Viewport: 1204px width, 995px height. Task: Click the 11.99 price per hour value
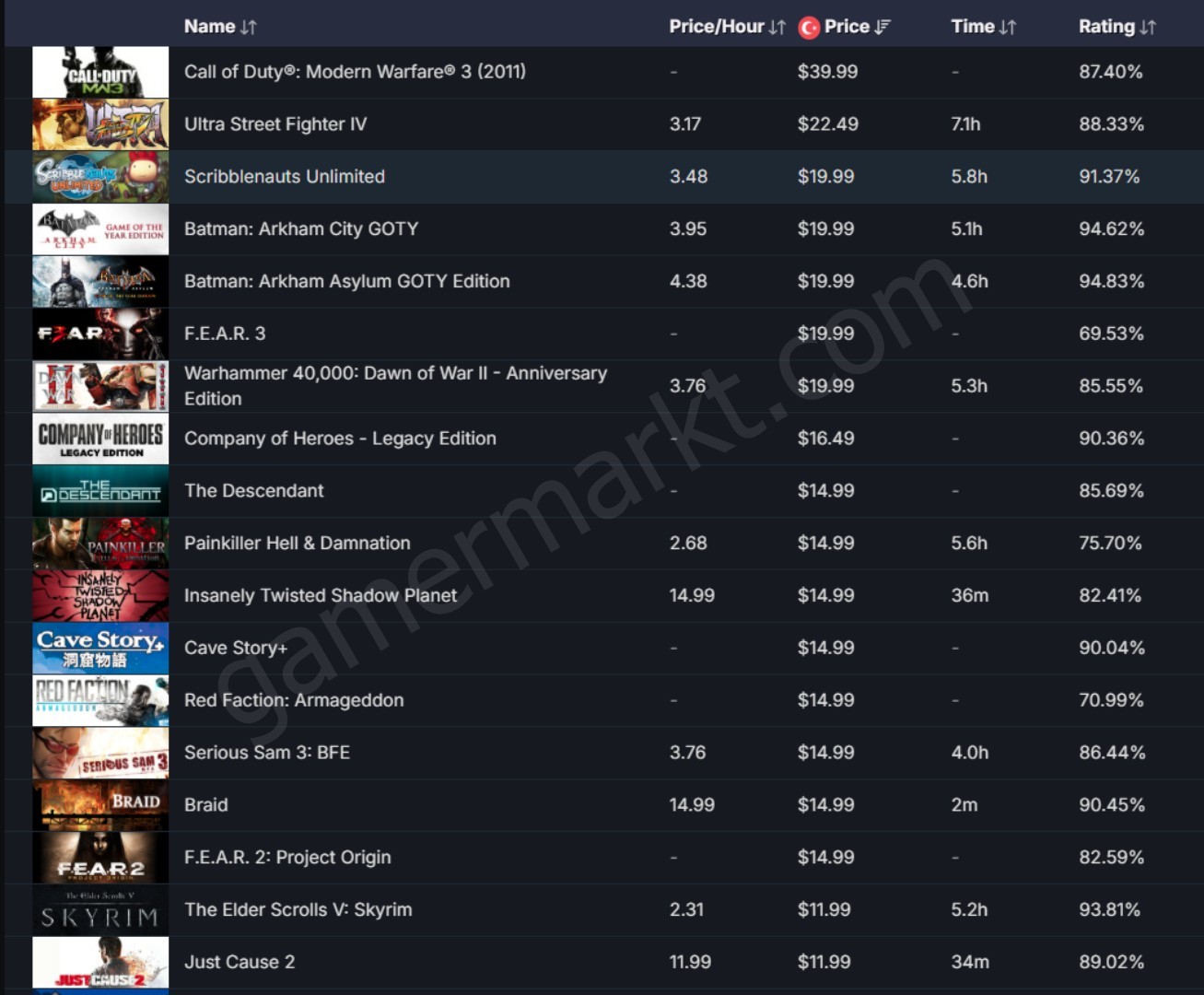click(690, 963)
